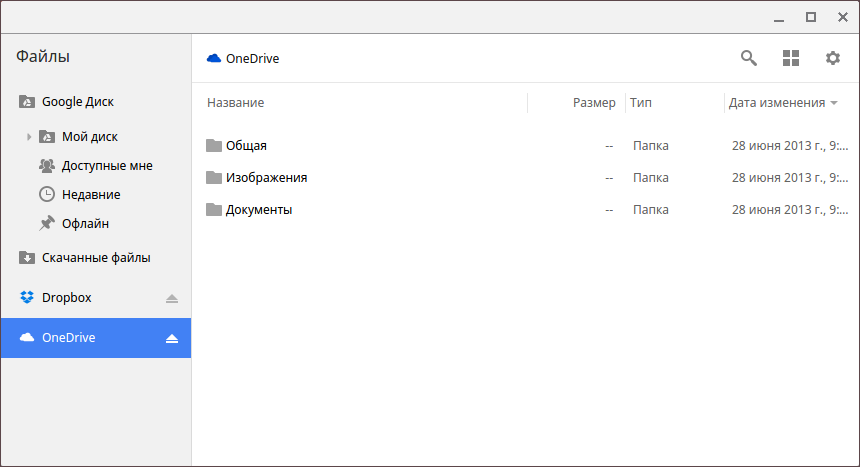
Task: Open the settings gear menu
Action: tap(833, 58)
